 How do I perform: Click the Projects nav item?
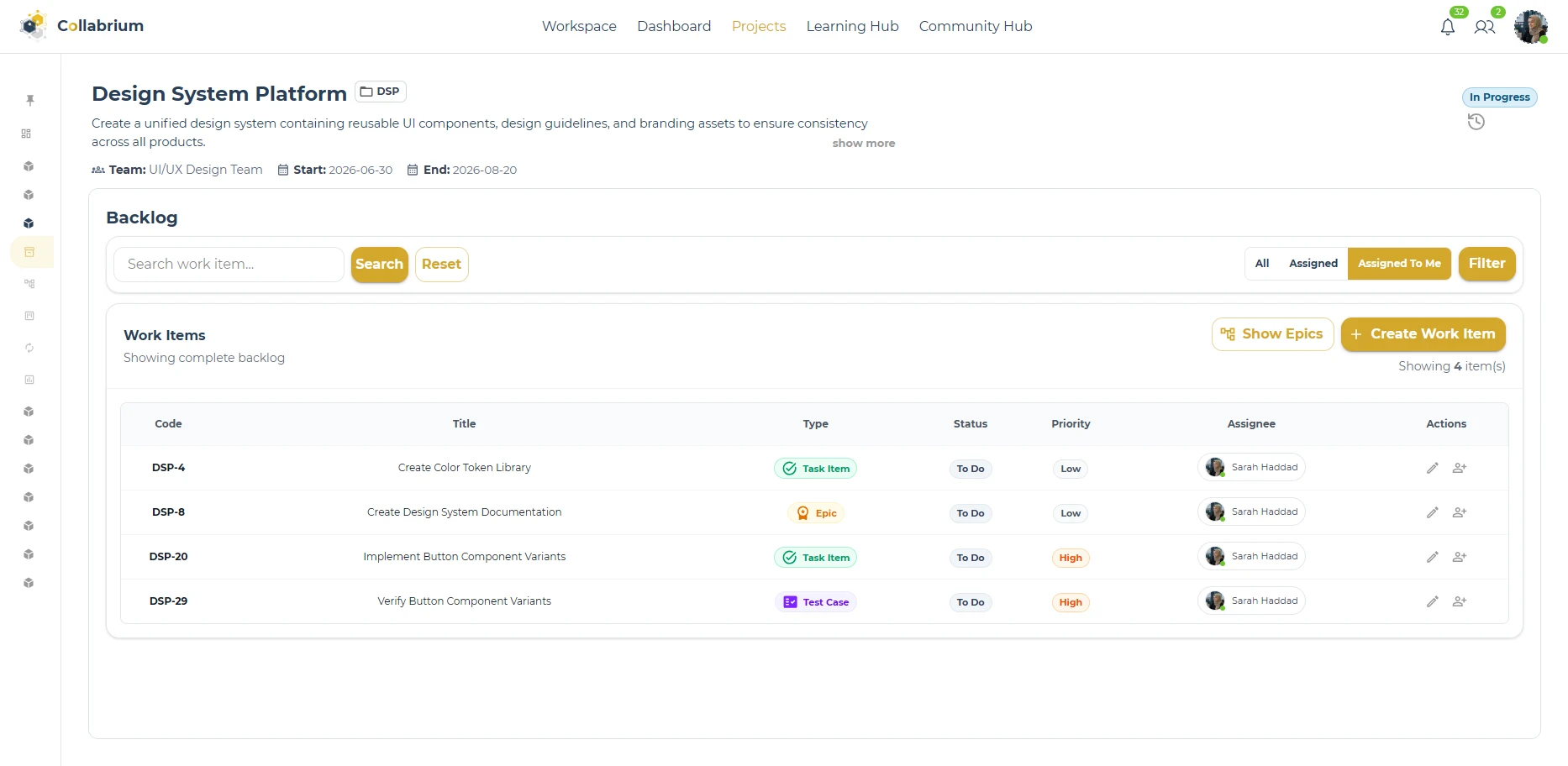click(x=759, y=26)
